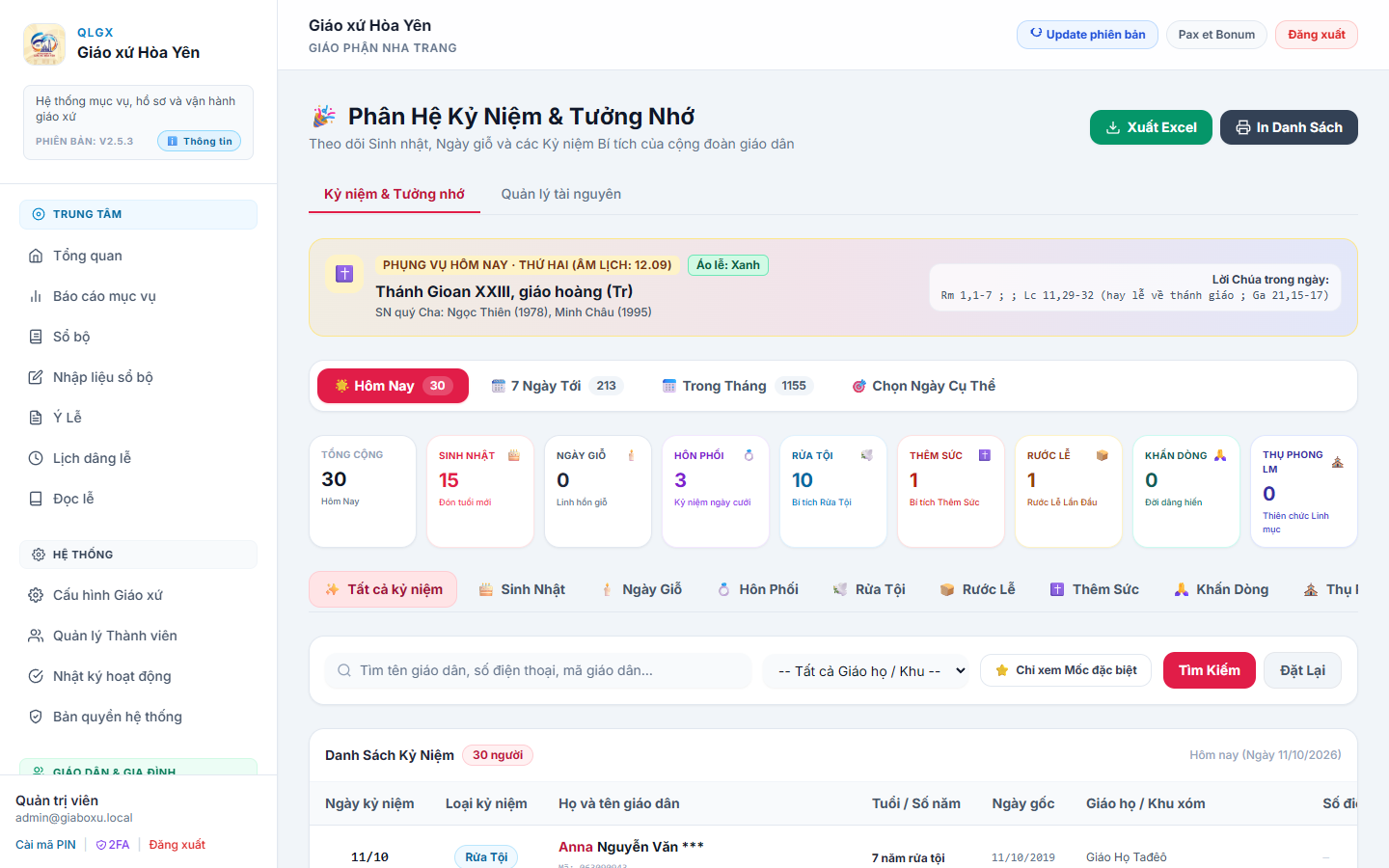The image size is (1389, 868).
Task: Select the 7 Ngày Tới time filter
Action: pos(557,386)
